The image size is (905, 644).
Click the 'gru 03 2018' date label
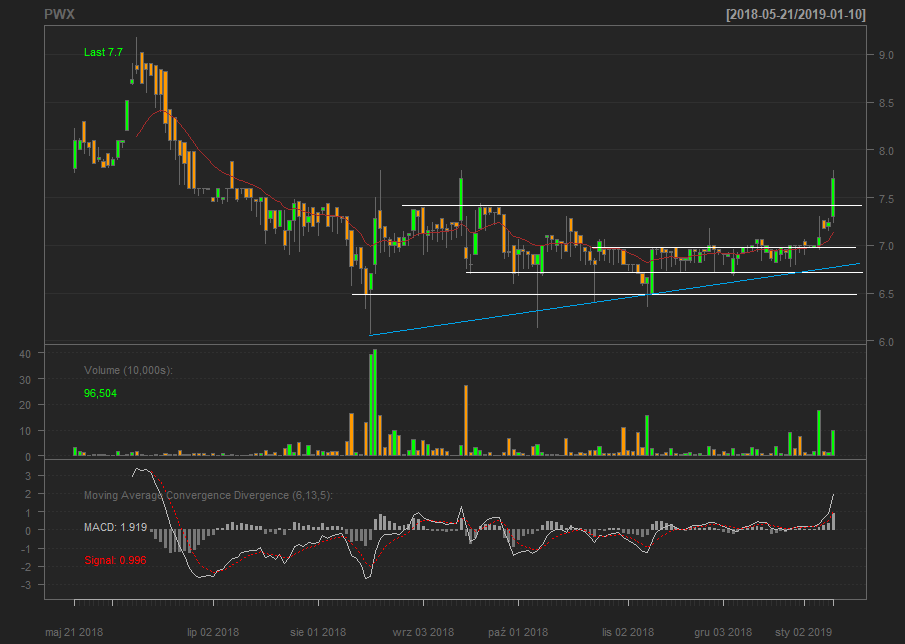(723, 632)
